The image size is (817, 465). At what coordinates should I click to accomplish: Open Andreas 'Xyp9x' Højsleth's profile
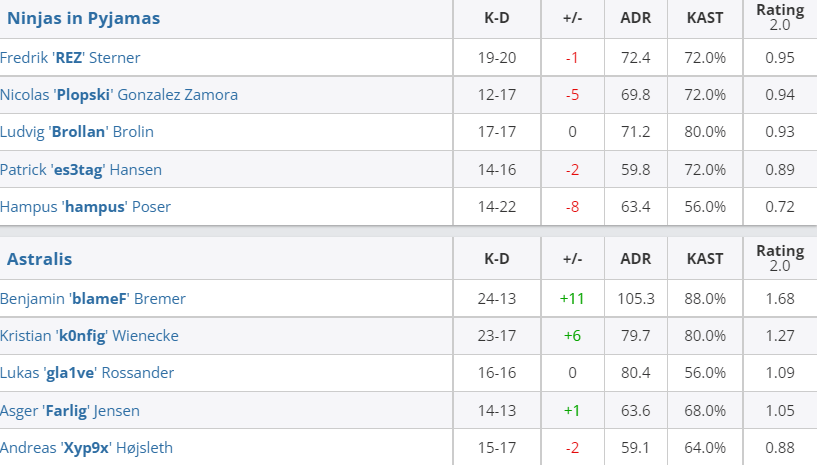pos(86,448)
